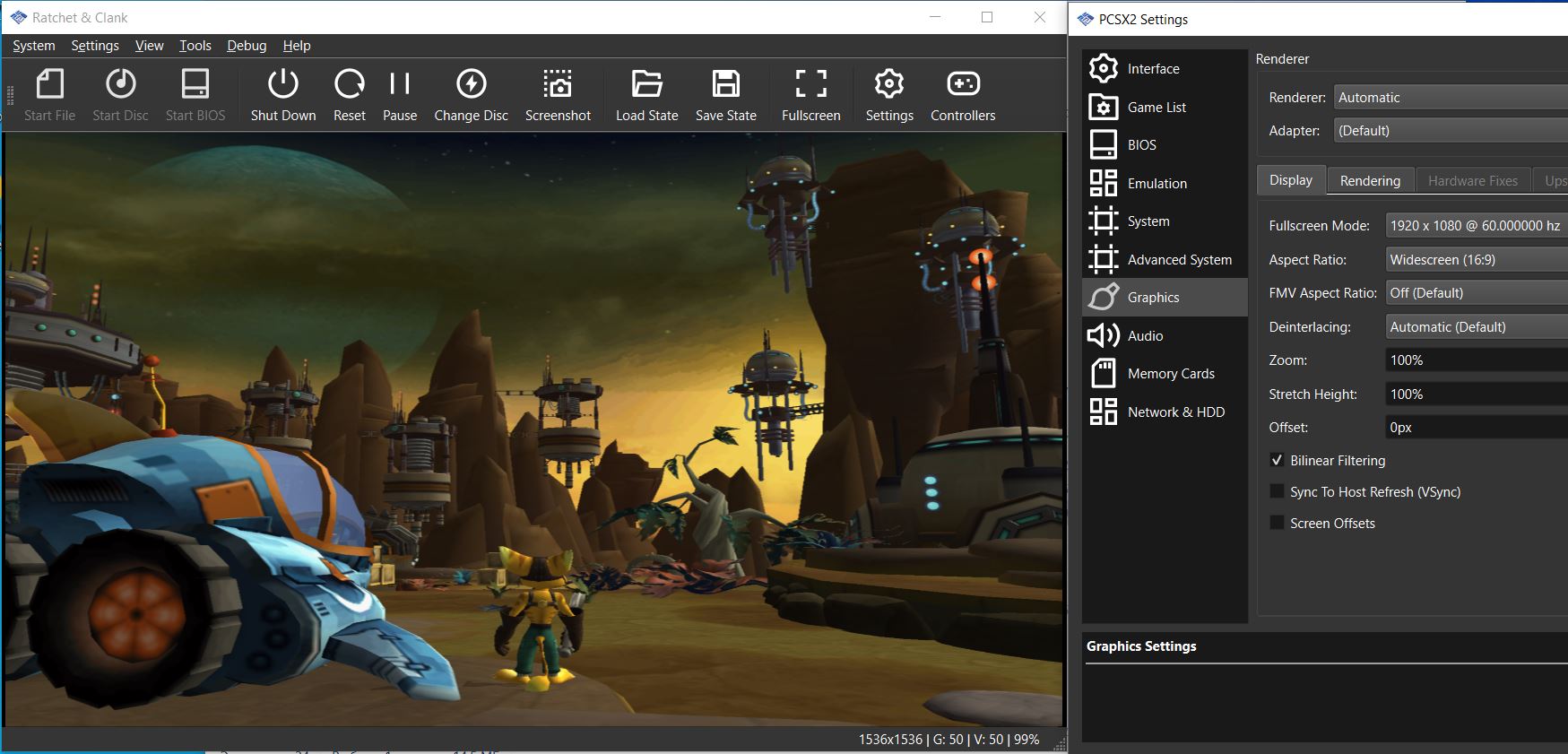This screenshot has width=1568, height=754.
Task: Open Settings from the toolbar
Action: pos(889,95)
